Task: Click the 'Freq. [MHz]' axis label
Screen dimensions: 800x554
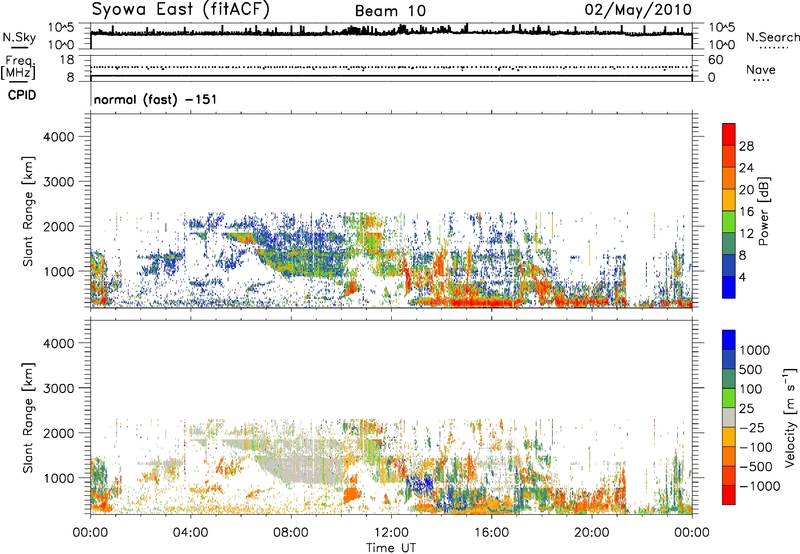Action: tap(18, 68)
